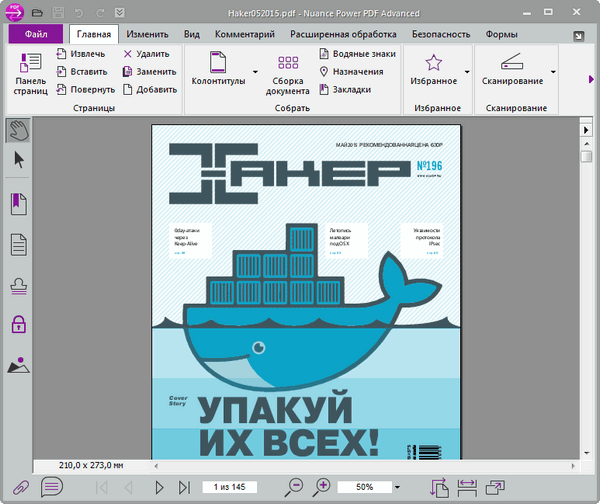Click the Сканирование scanner icon
The width and height of the screenshot is (600, 504).
512,62
